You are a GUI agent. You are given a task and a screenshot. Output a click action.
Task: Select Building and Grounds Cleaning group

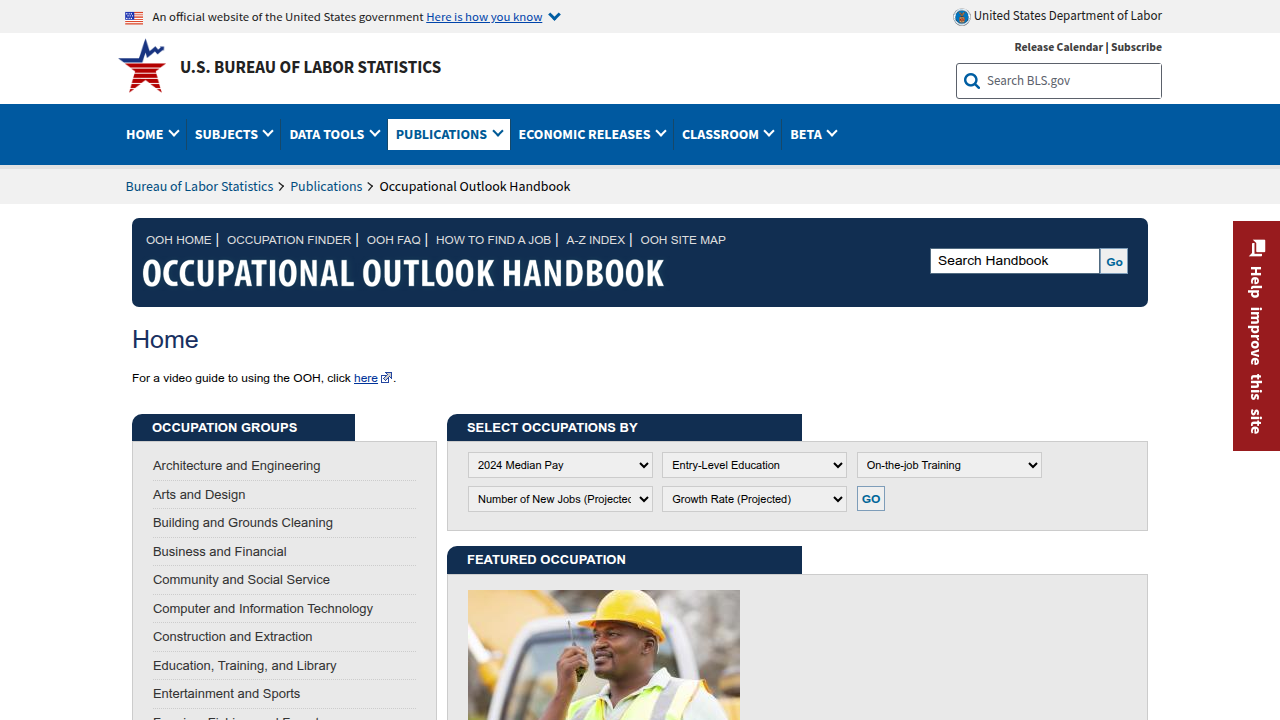pyautogui.click(x=243, y=523)
